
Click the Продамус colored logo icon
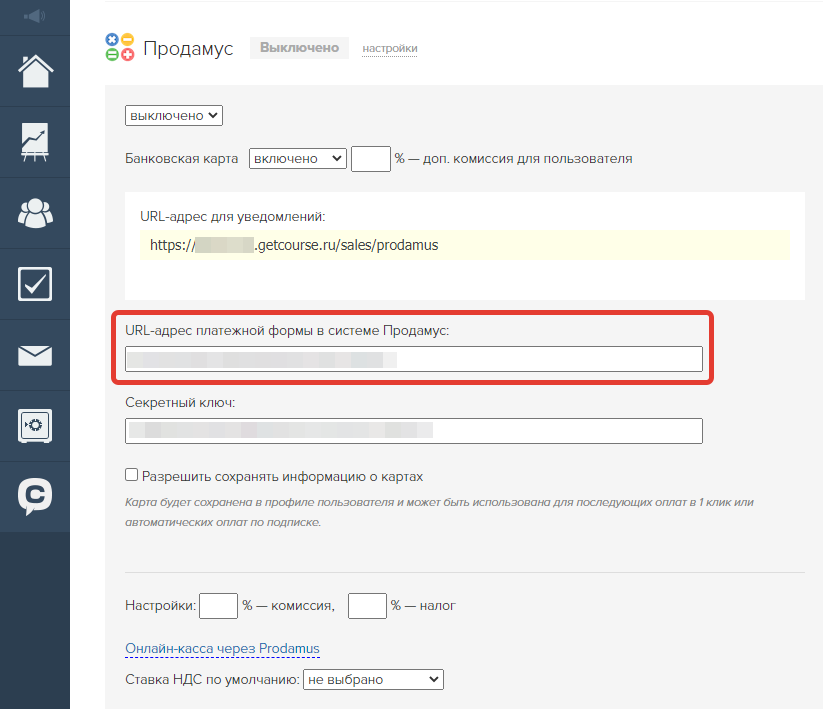[x=120, y=47]
